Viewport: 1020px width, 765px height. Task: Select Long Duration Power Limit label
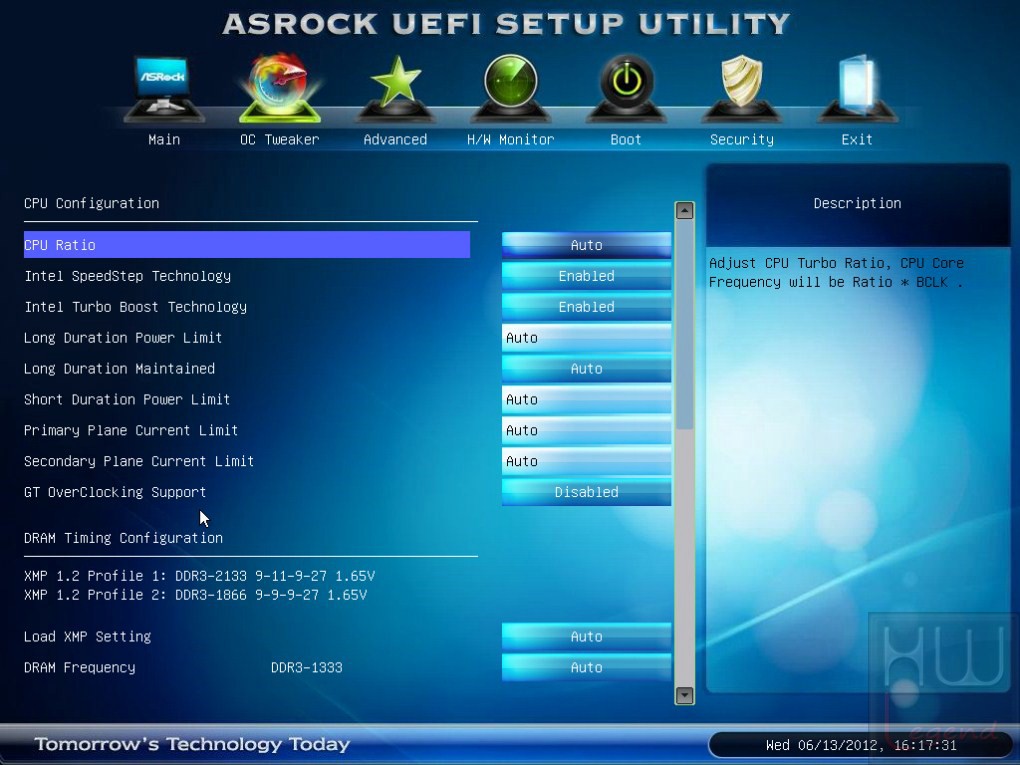tap(123, 338)
